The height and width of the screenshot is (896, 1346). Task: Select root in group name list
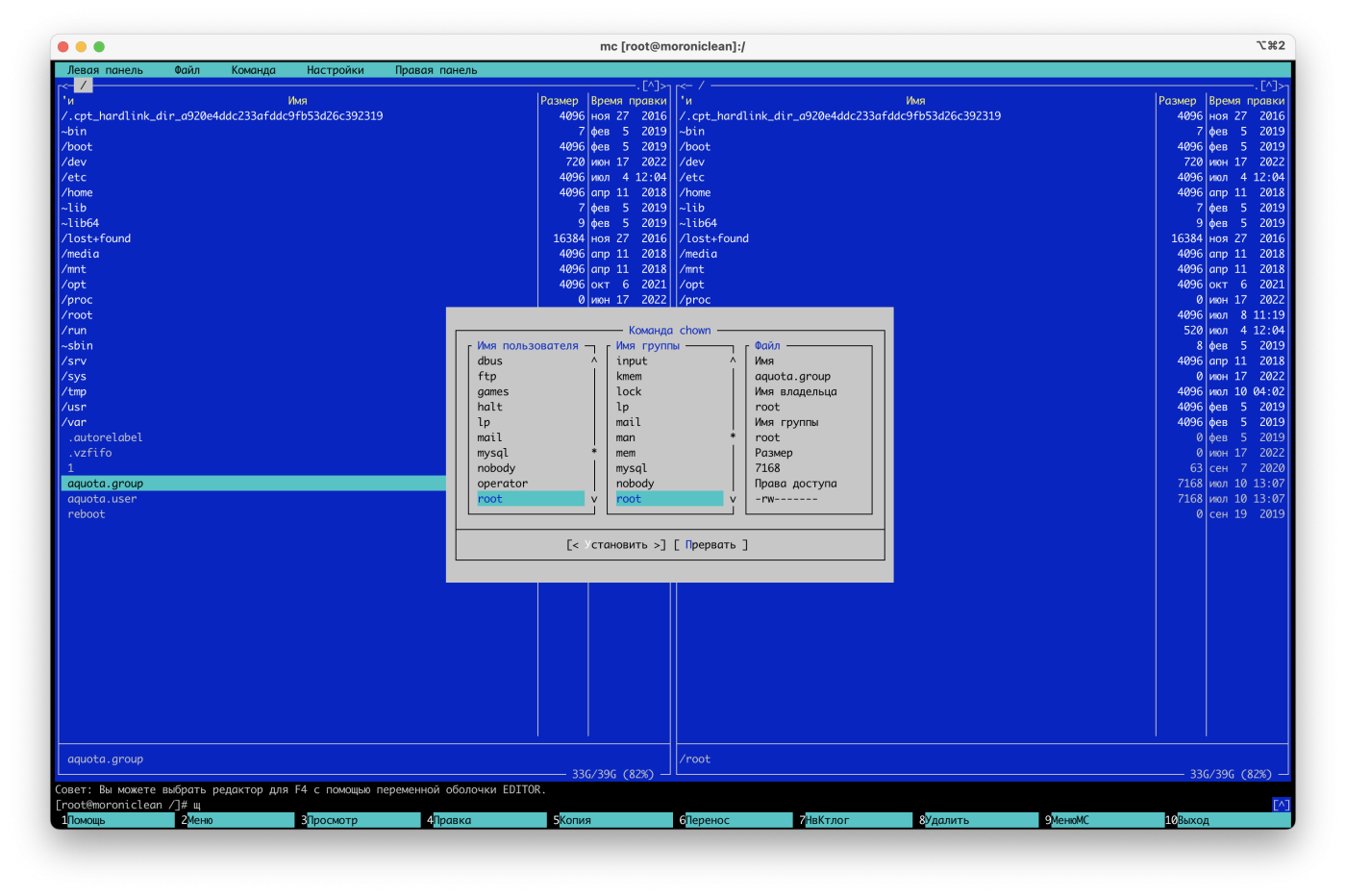669,499
